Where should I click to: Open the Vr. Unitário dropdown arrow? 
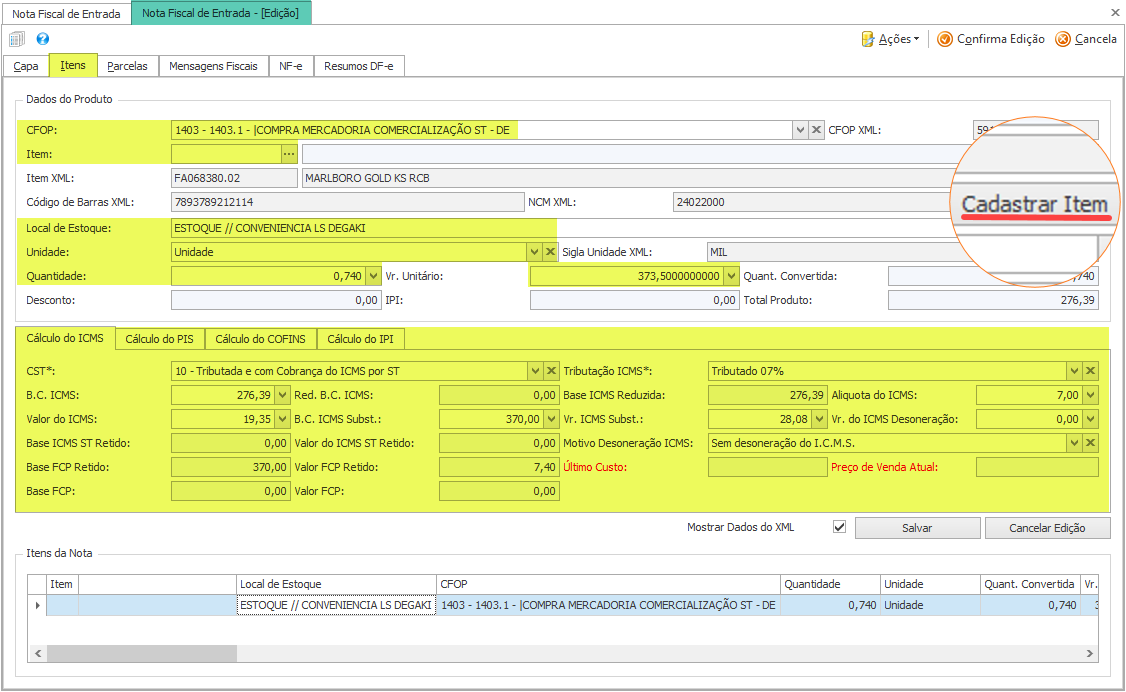point(732,276)
